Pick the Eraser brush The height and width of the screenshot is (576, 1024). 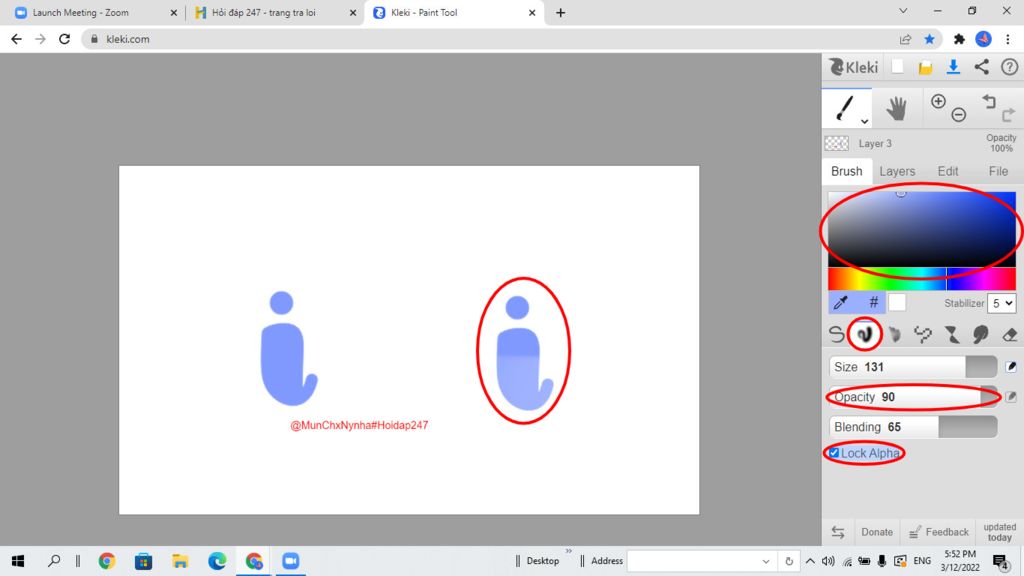1009,334
